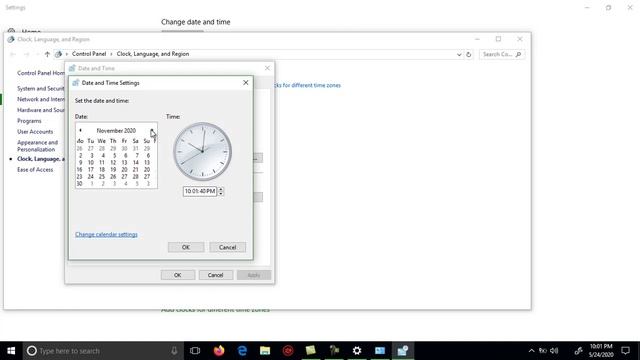The width and height of the screenshot is (640, 360).
Task: Click Control Panel breadcrumb in address bar
Action: 89,54
